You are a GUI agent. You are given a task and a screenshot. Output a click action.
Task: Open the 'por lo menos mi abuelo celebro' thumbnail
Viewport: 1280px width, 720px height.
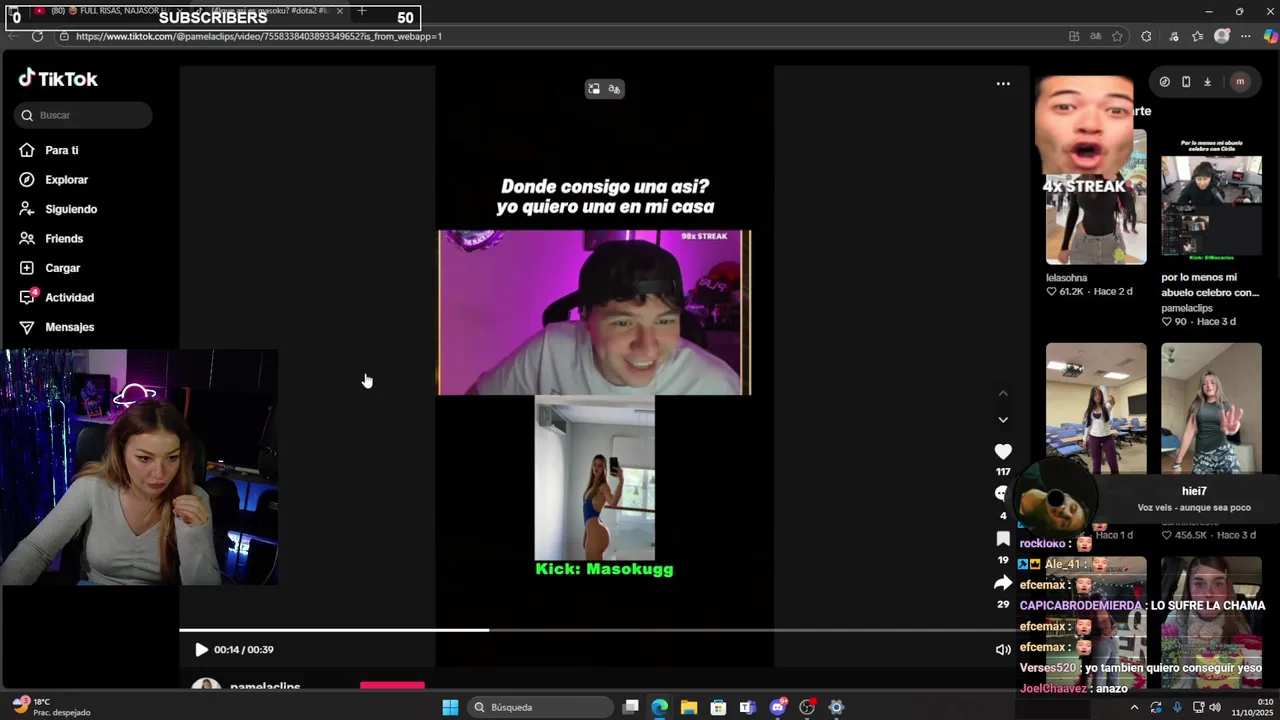[x=1211, y=198]
